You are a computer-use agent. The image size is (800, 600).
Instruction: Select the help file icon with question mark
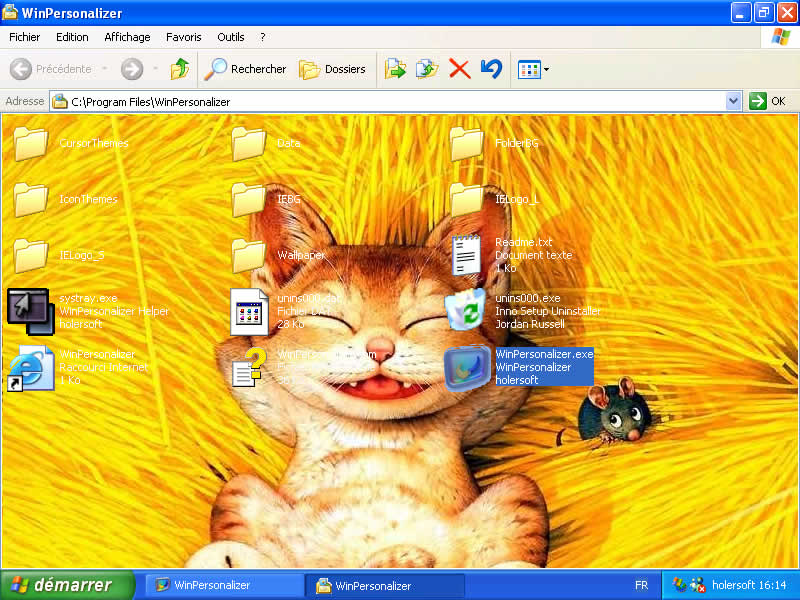pyautogui.click(x=249, y=367)
